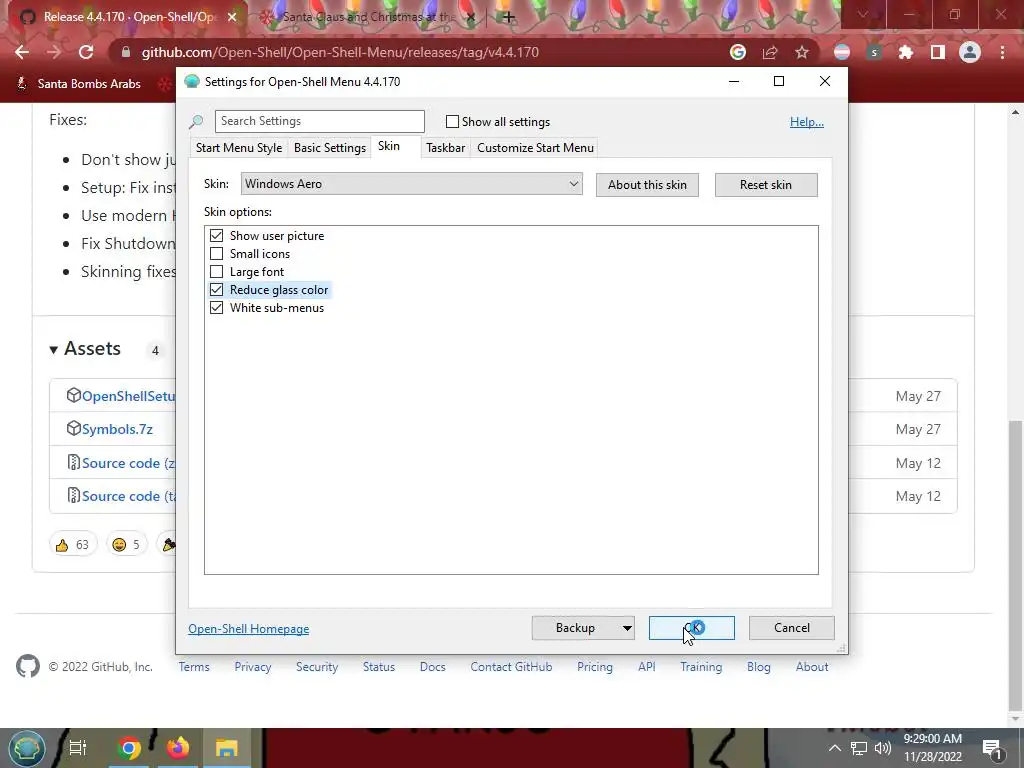Viewport: 1024px width, 768px height.
Task: Toggle Chrome side panel icon
Action: pyautogui.click(x=938, y=52)
